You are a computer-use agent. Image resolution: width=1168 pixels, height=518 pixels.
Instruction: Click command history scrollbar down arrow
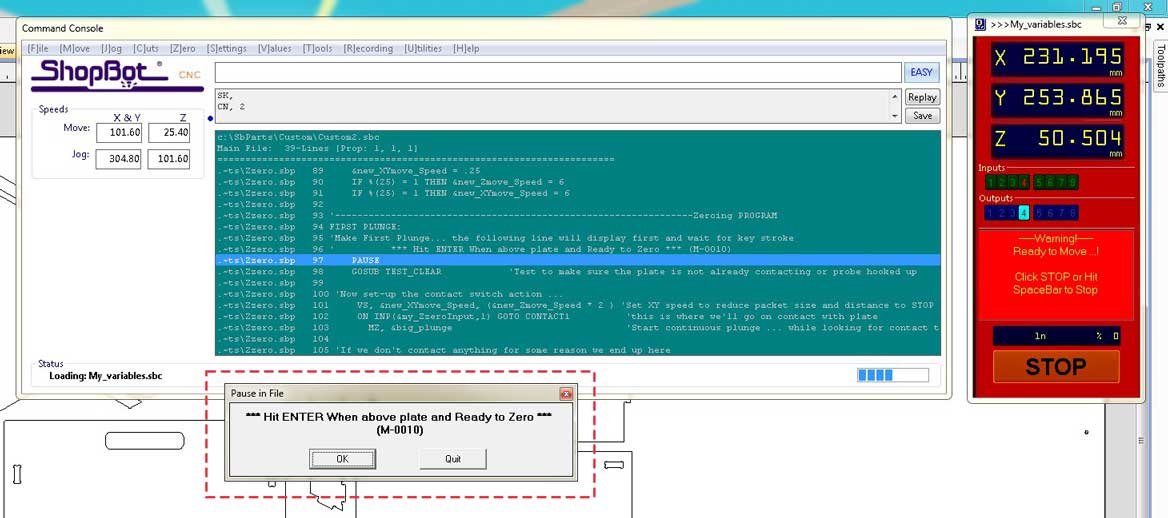click(895, 117)
